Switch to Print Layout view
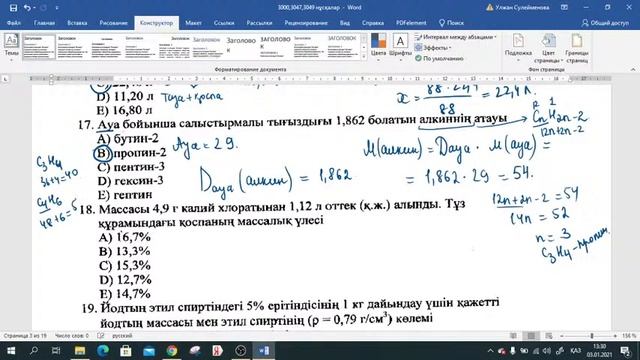Viewport: 640px width, 360px height. [531, 336]
